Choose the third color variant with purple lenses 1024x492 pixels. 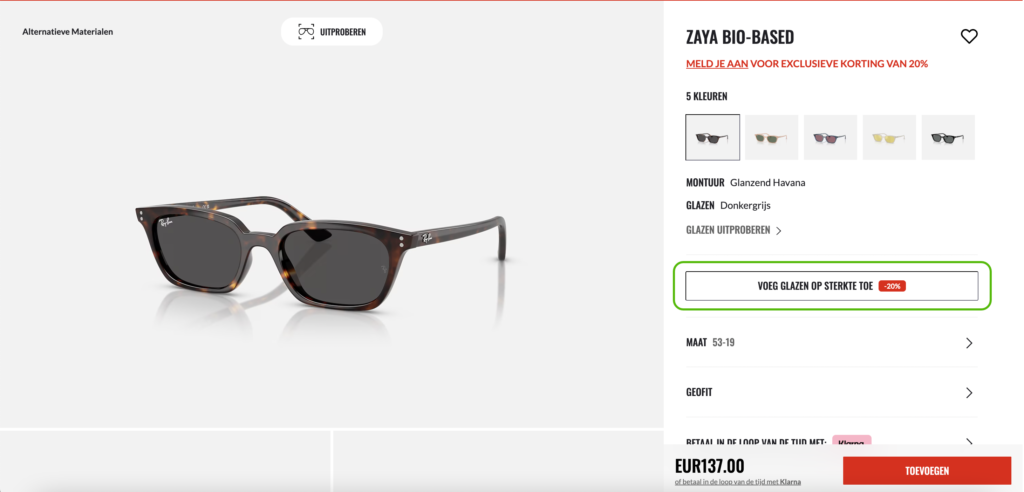pyautogui.click(x=830, y=137)
